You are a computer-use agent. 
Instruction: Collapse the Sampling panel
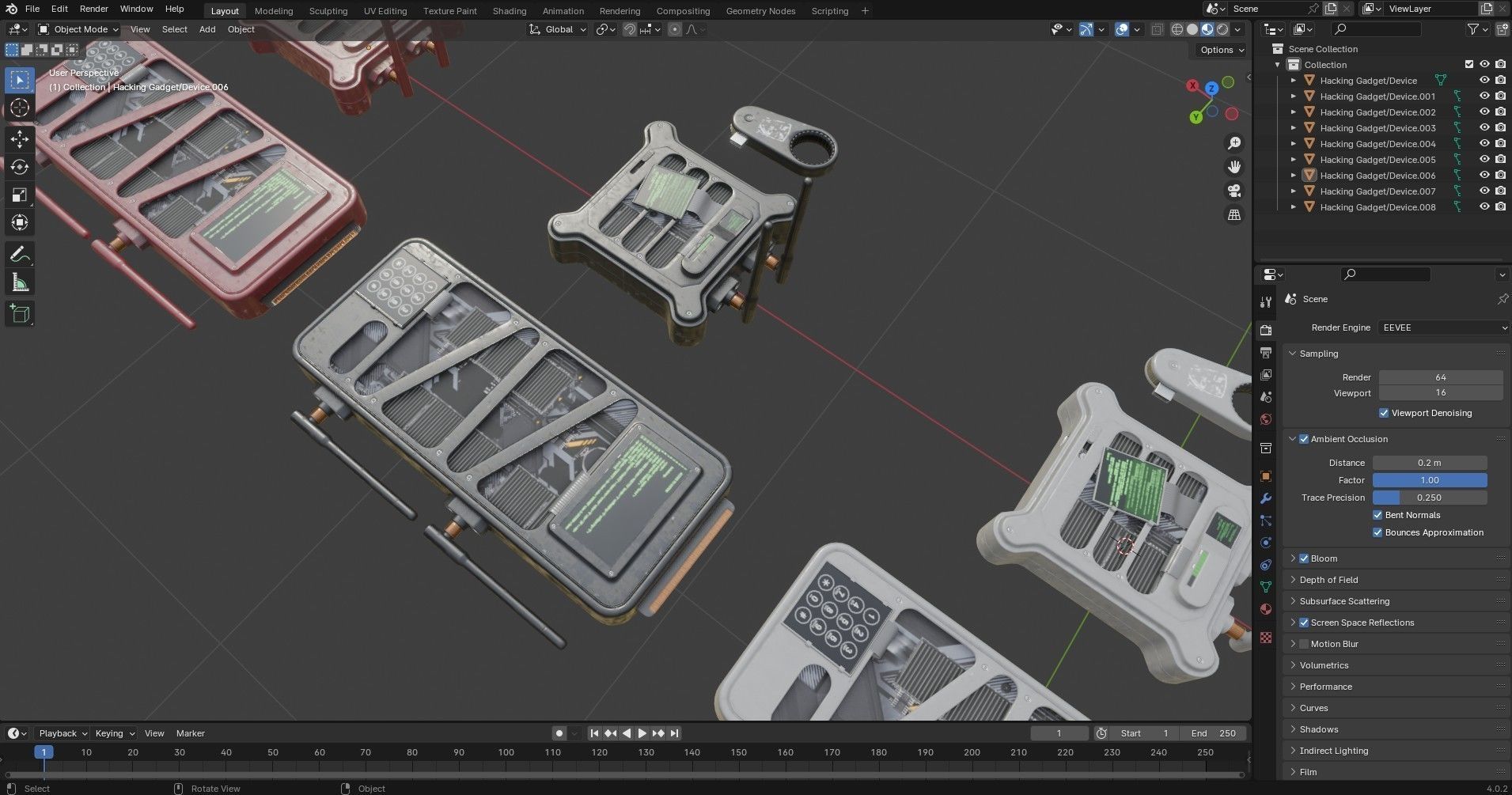click(x=1318, y=354)
